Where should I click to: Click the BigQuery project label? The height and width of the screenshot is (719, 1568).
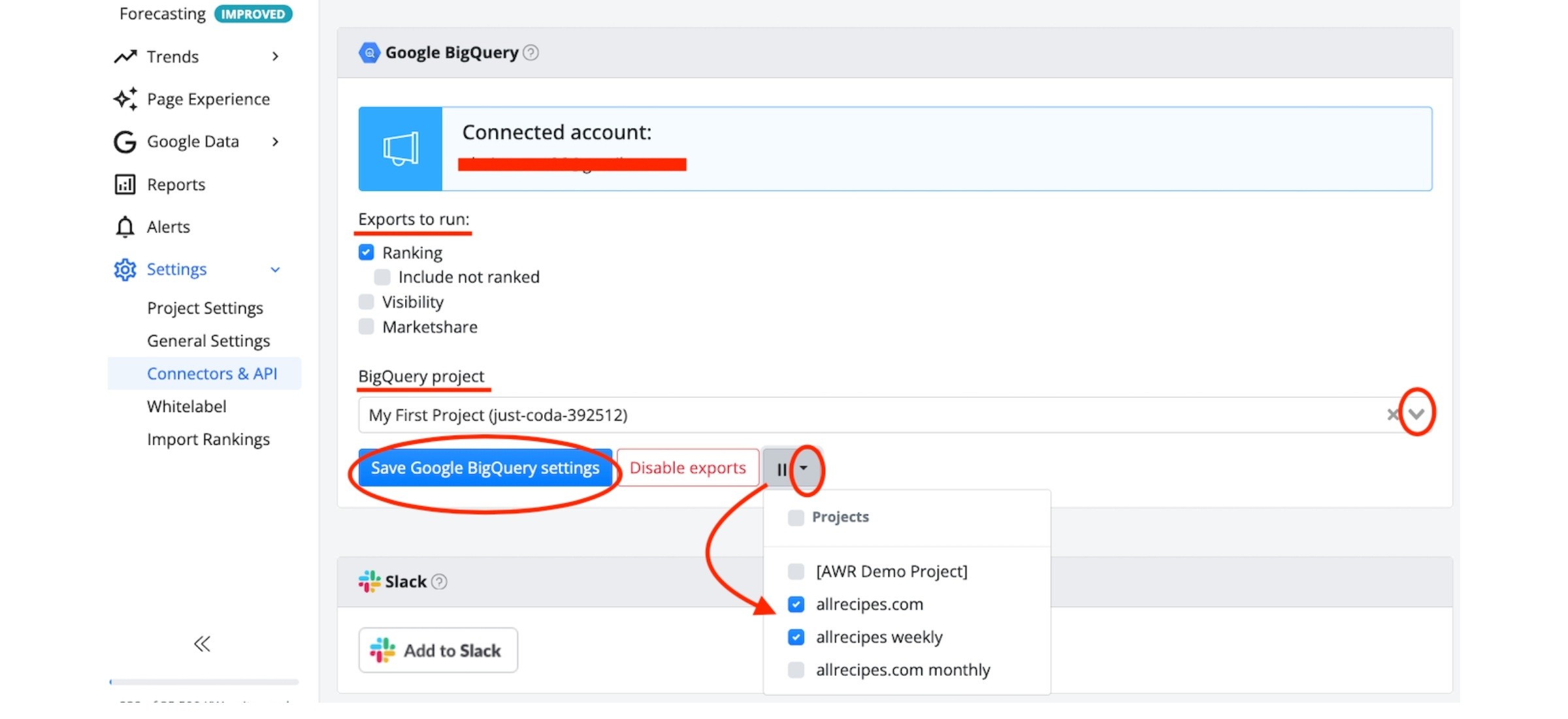[x=421, y=376]
